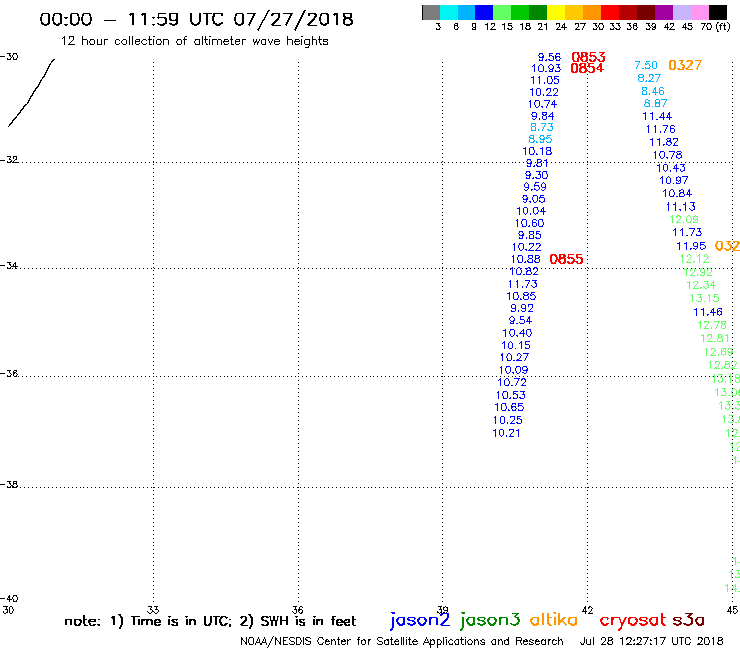Click wave height value 11.05
Image resolution: width=740 pixels, height=650 pixels.
[545, 80]
